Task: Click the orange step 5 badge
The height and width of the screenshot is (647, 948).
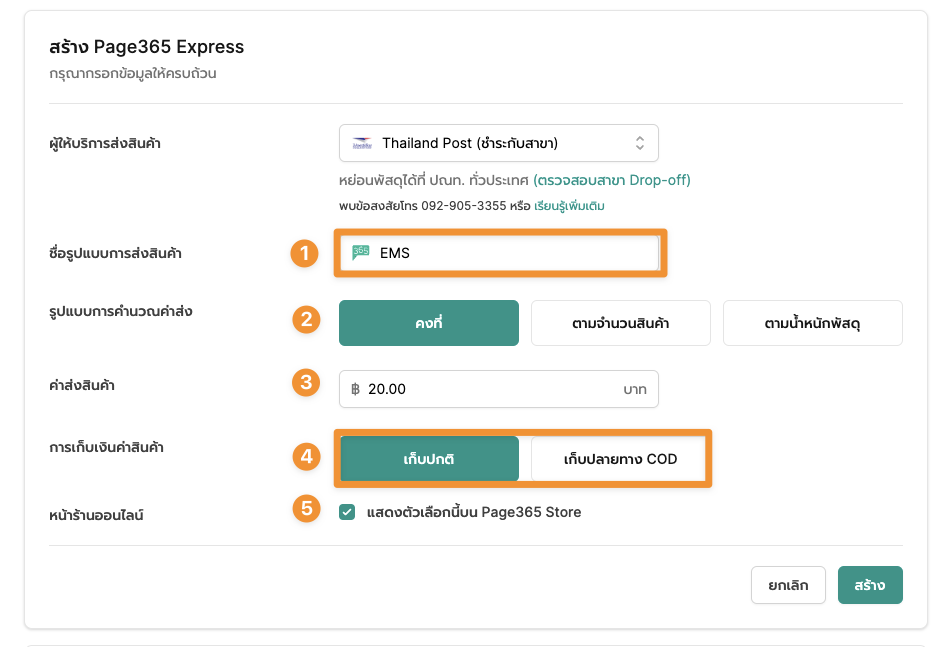Action: coord(307,509)
